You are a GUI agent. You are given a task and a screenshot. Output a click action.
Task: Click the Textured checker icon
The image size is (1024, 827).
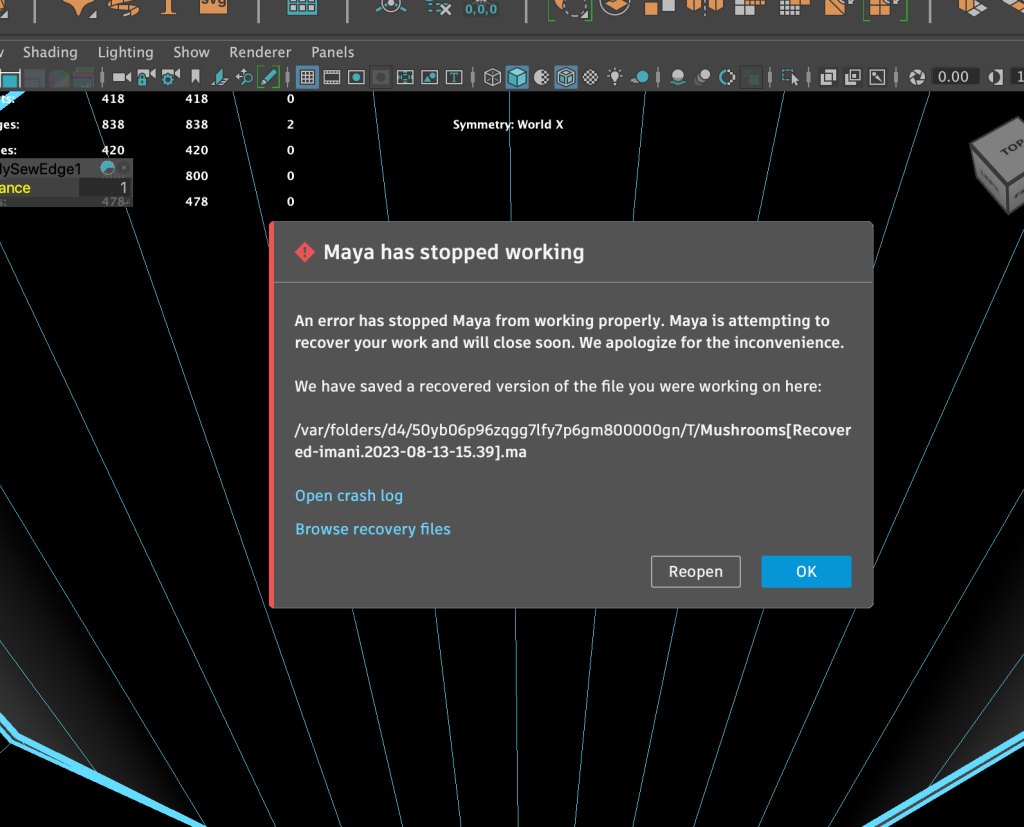click(x=590, y=77)
